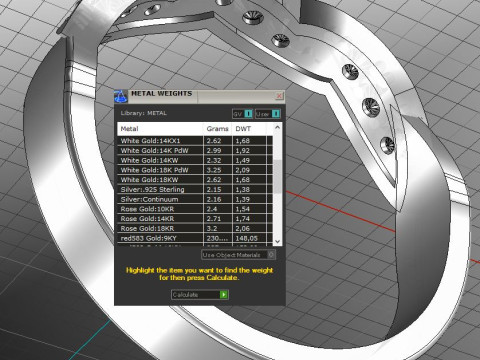The height and width of the screenshot is (360, 480).
Task: Click the list's scroll down arrow
Action: pos(277,241)
